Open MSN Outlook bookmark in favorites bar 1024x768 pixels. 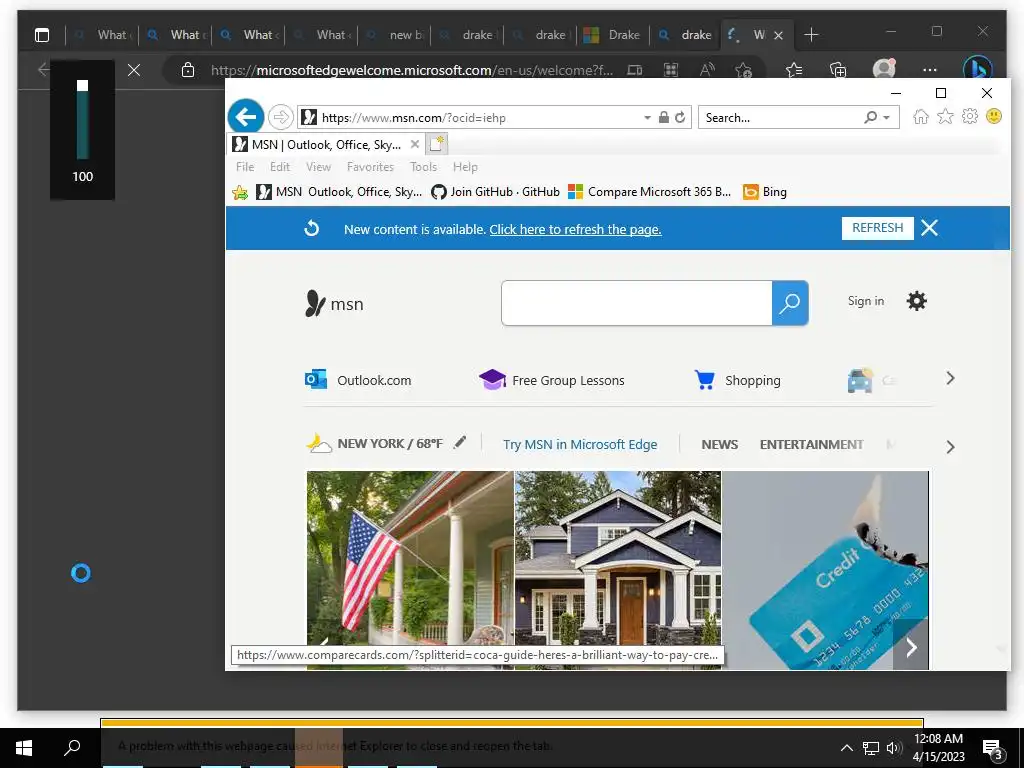pyautogui.click(x=339, y=192)
